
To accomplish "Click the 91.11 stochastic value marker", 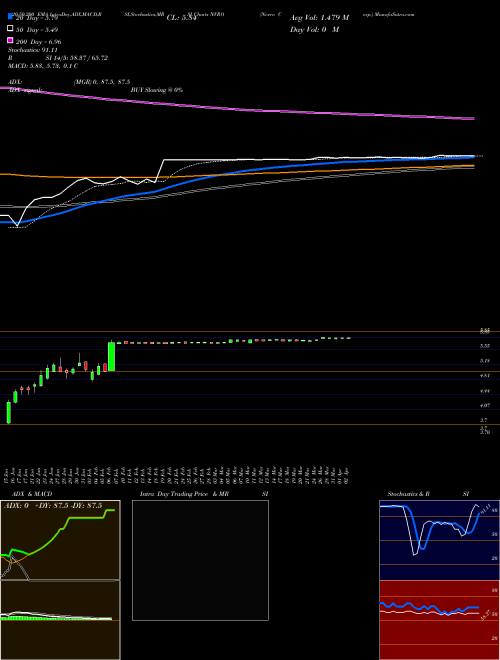I will coord(486,508).
